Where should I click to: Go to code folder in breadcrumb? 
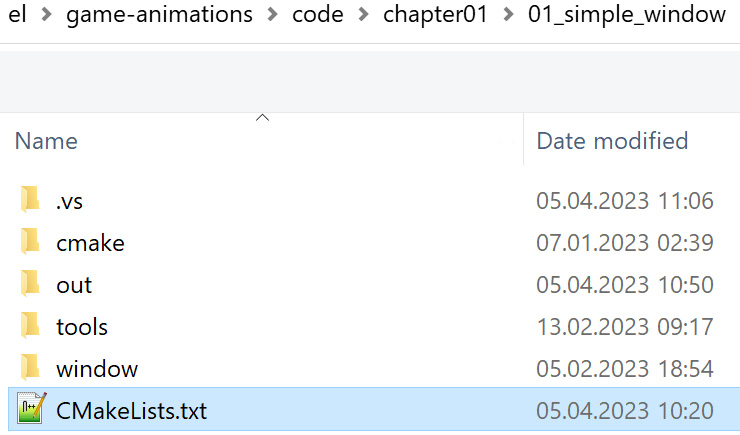point(318,15)
